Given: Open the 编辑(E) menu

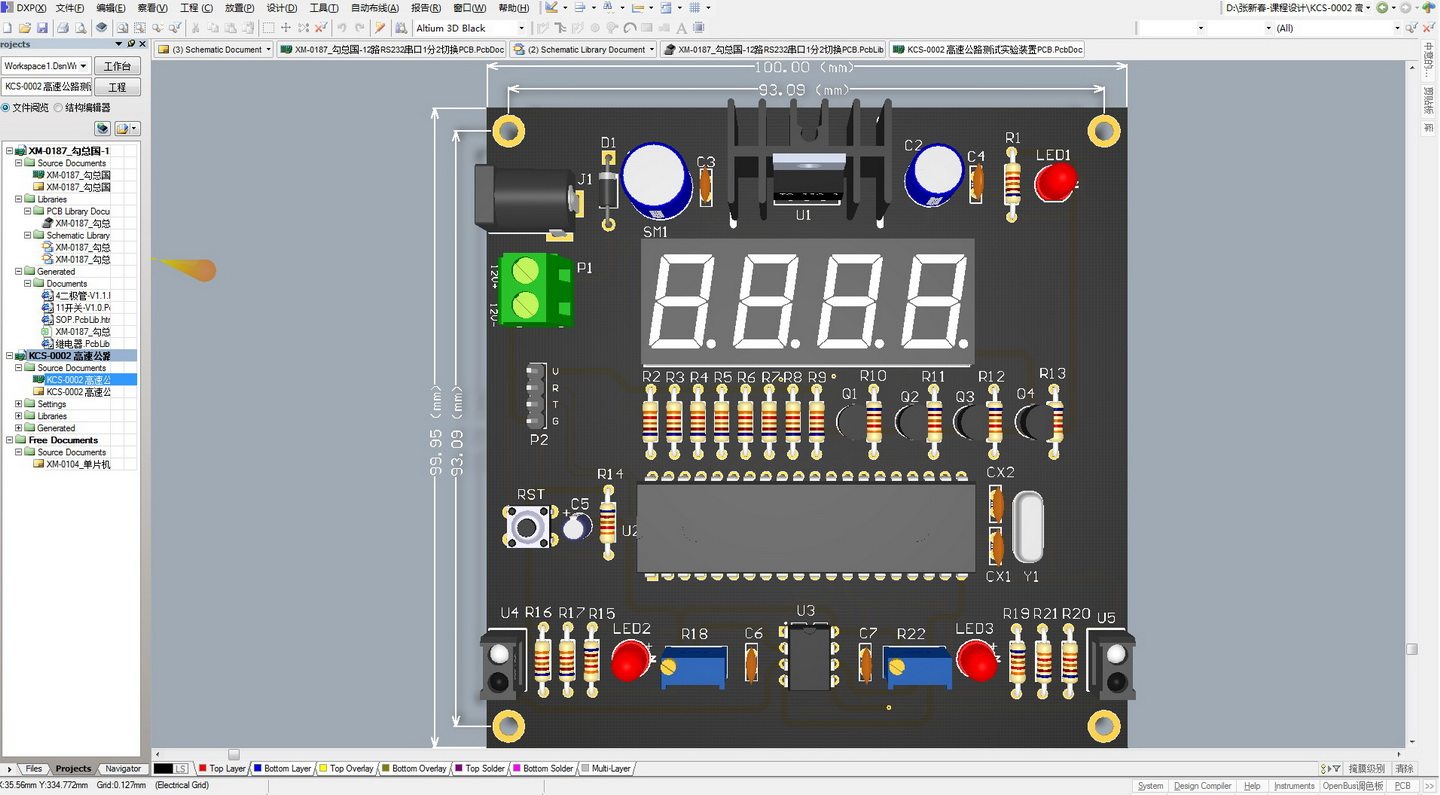Looking at the screenshot, I should 111,8.
